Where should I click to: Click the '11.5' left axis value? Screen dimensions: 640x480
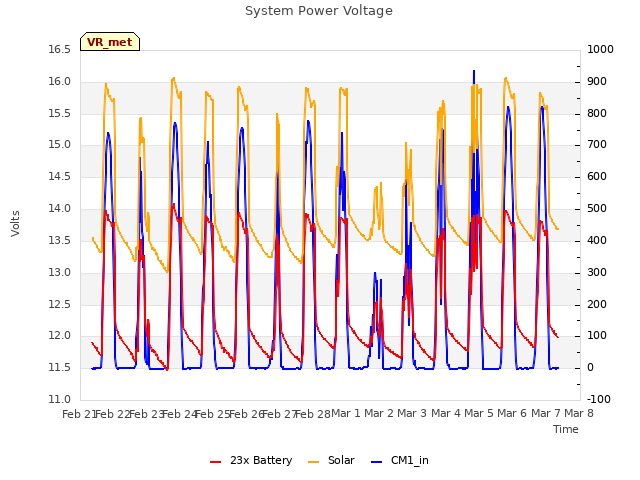point(60,368)
